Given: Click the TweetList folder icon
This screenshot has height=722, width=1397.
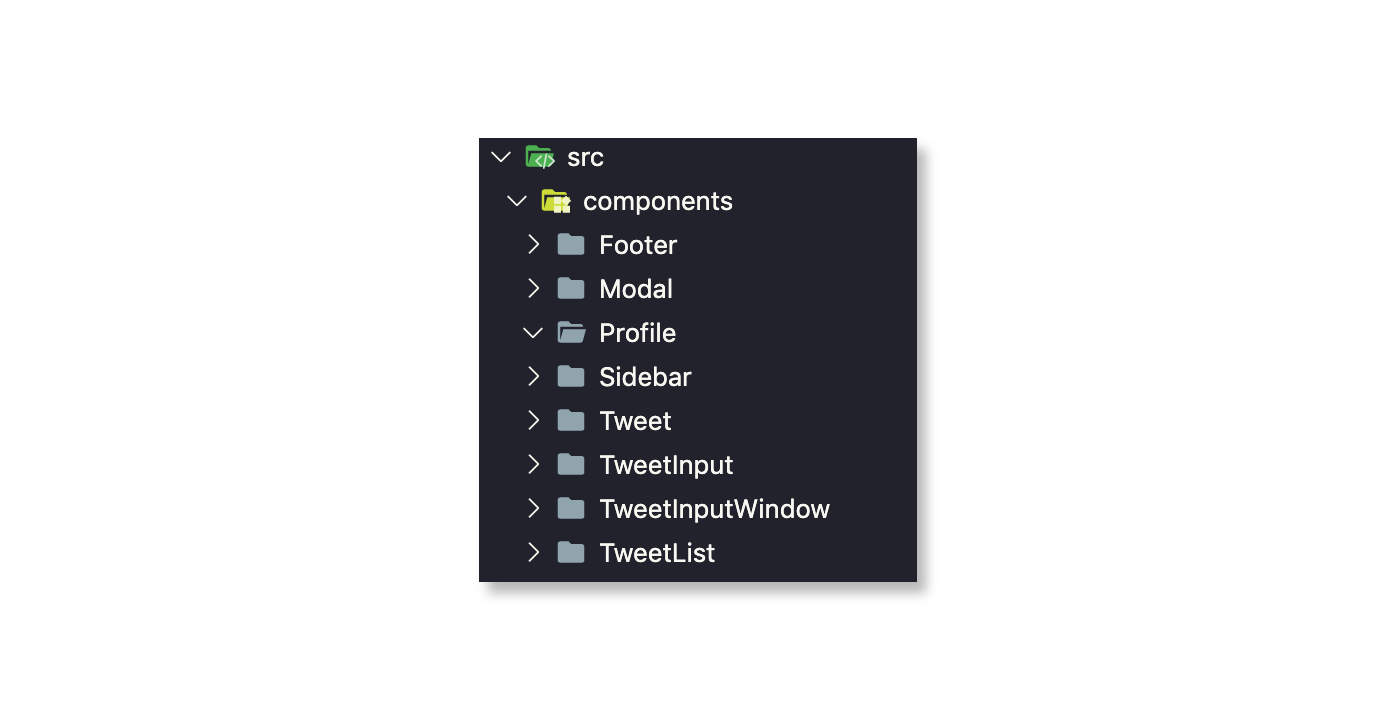Looking at the screenshot, I should (x=571, y=553).
